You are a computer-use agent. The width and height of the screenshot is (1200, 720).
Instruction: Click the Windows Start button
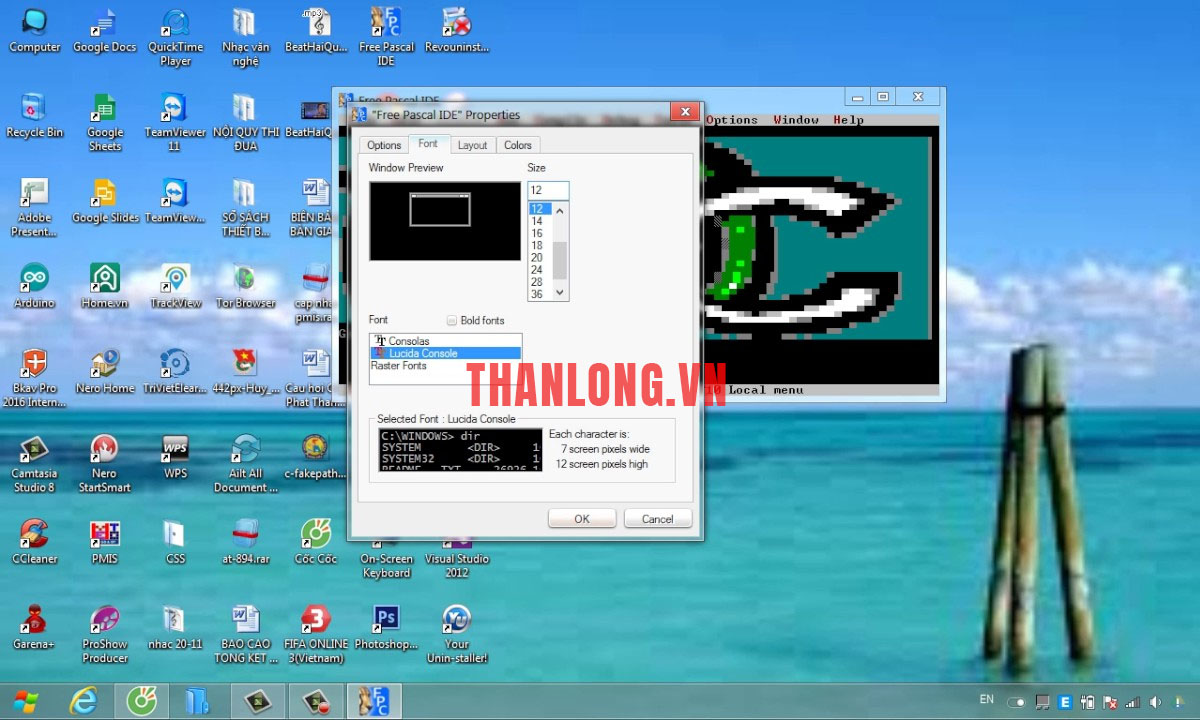pos(25,701)
